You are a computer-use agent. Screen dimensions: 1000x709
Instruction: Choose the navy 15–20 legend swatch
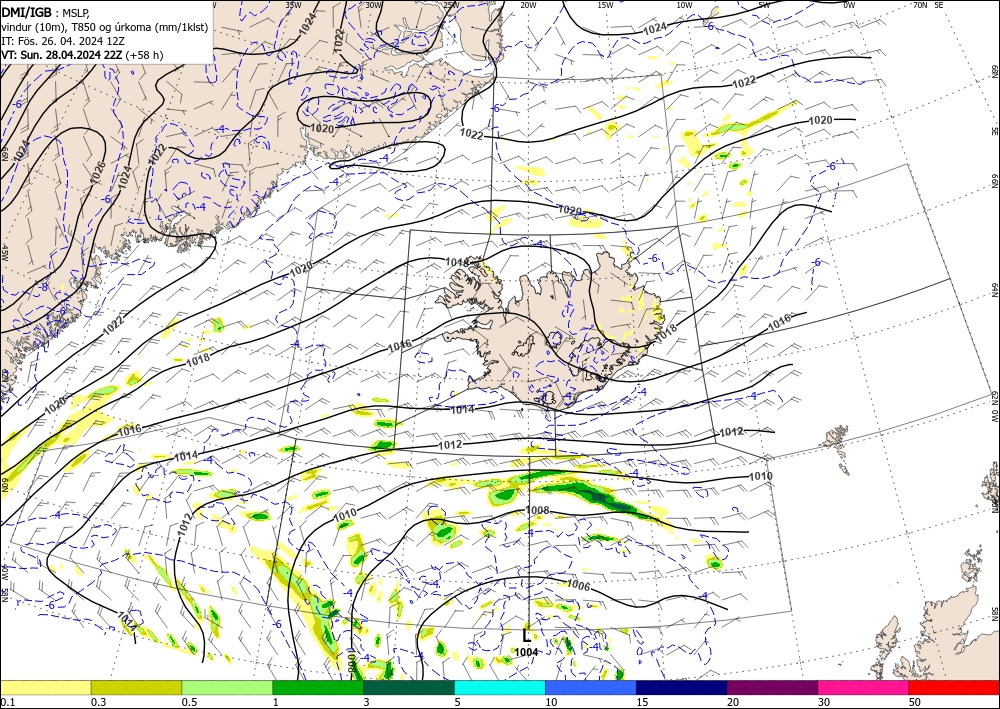pos(682,687)
